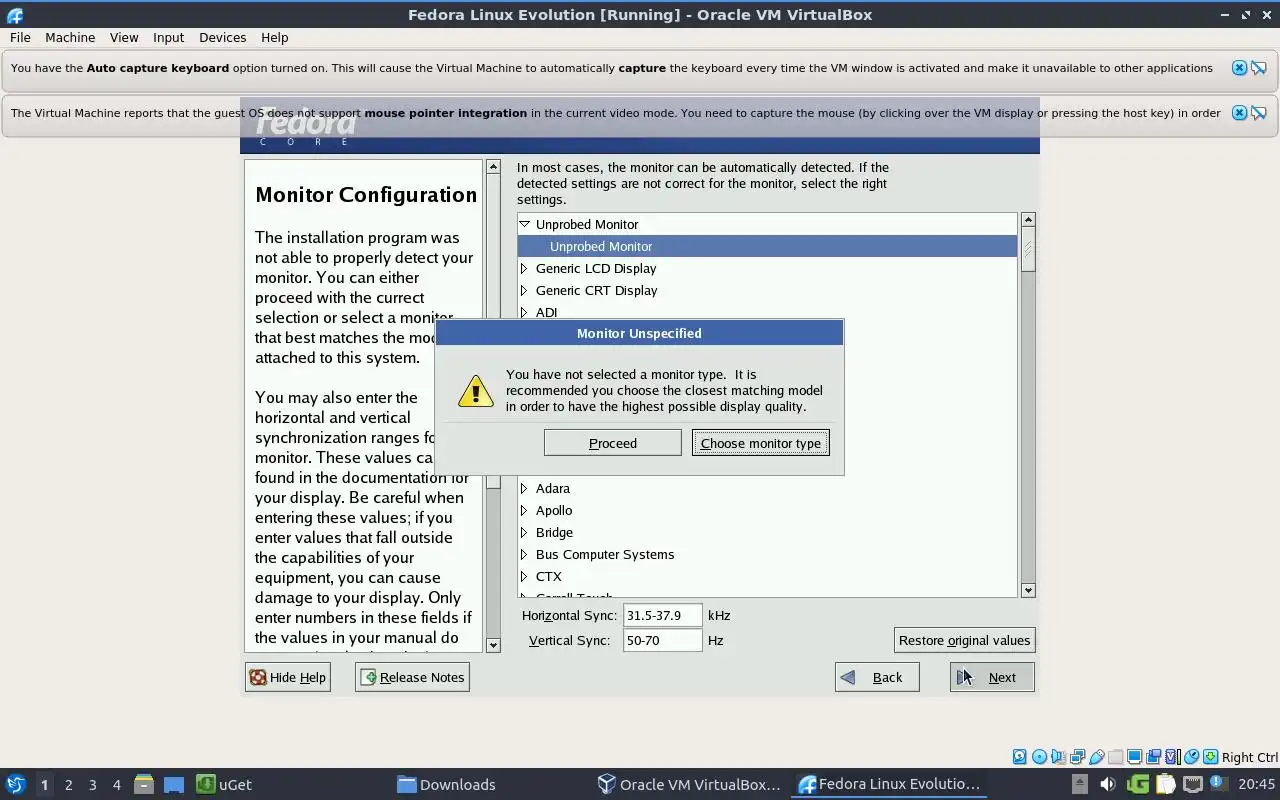The width and height of the screenshot is (1280, 800).
Task: Click Choose monitor type button
Action: point(761,443)
